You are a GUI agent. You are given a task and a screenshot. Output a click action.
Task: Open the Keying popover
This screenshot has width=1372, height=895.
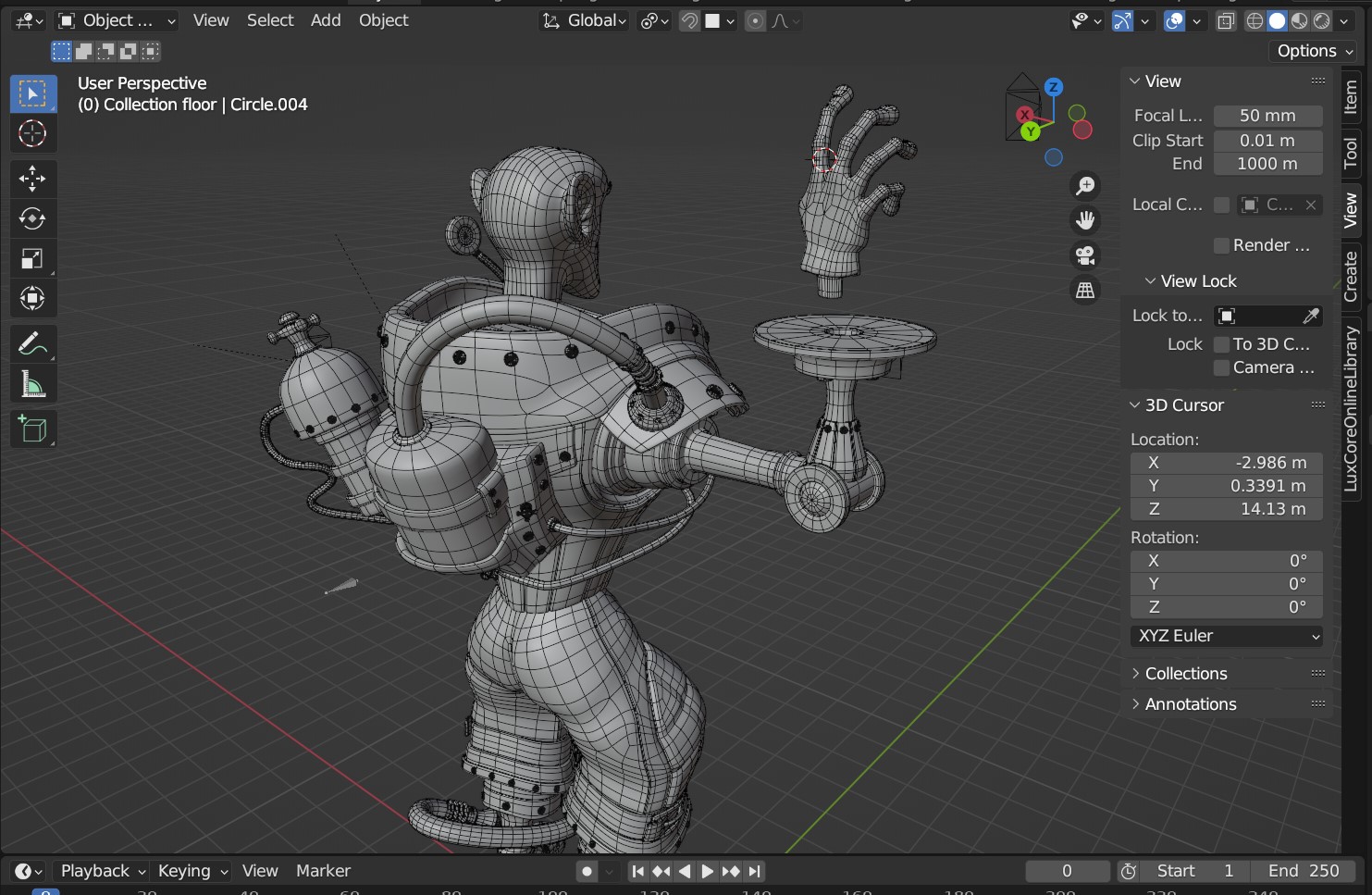pos(192,871)
